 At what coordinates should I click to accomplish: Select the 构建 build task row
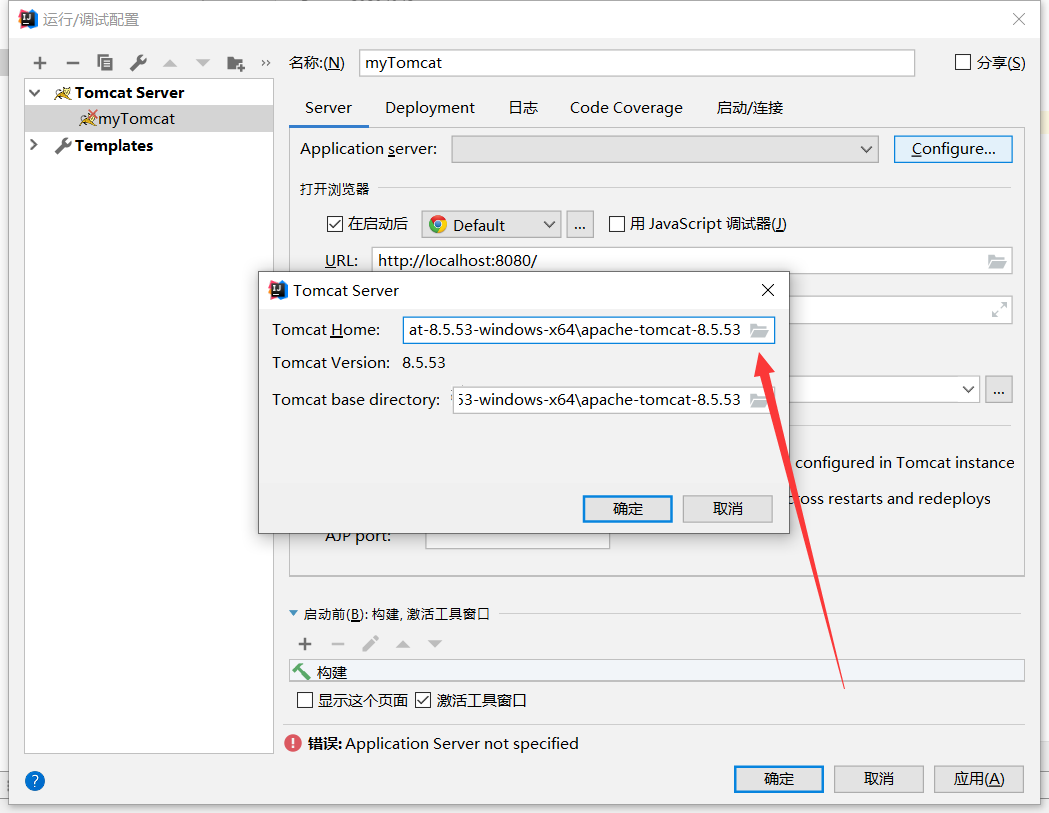[x=657, y=671]
